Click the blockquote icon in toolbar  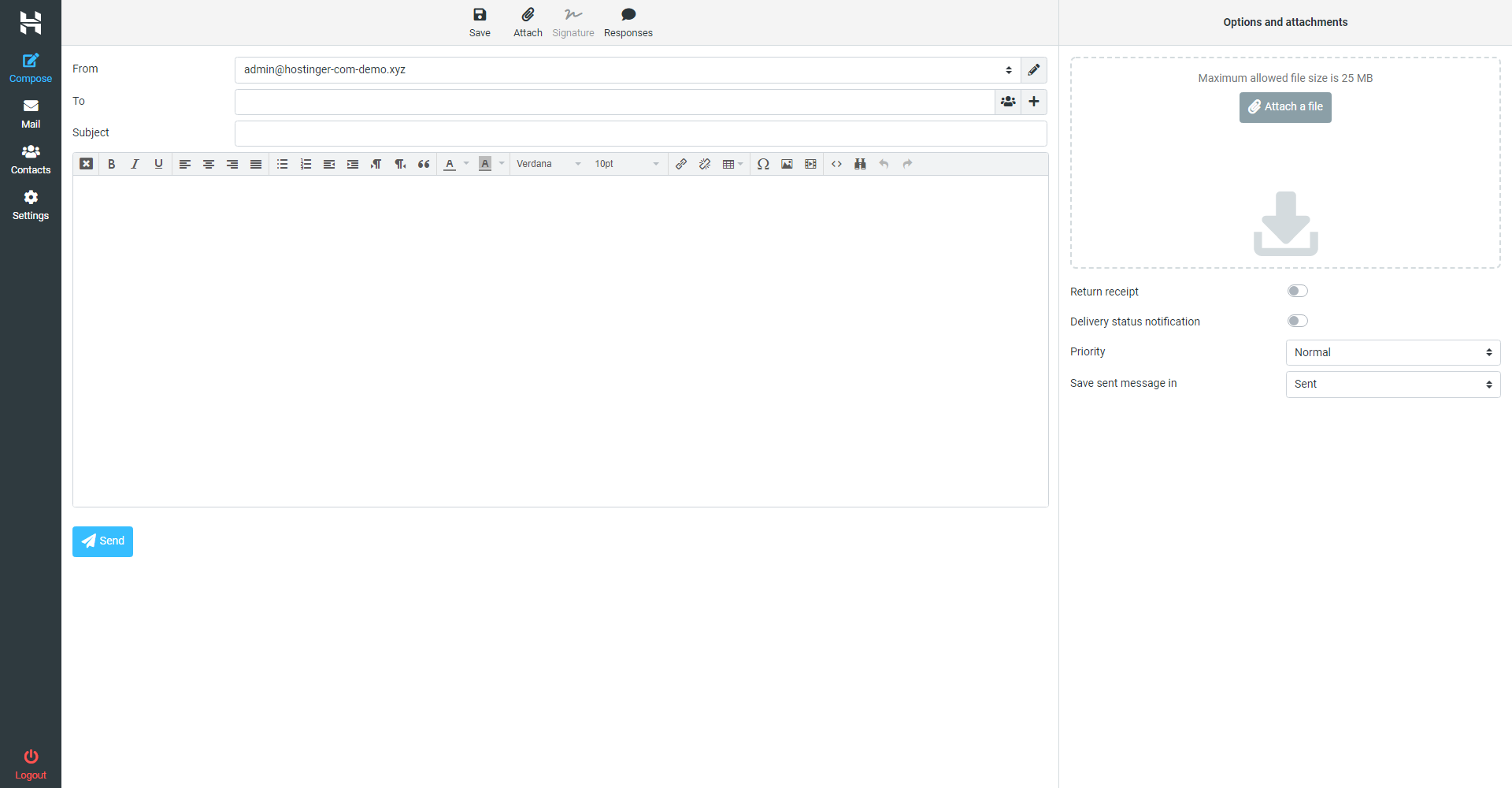point(424,164)
